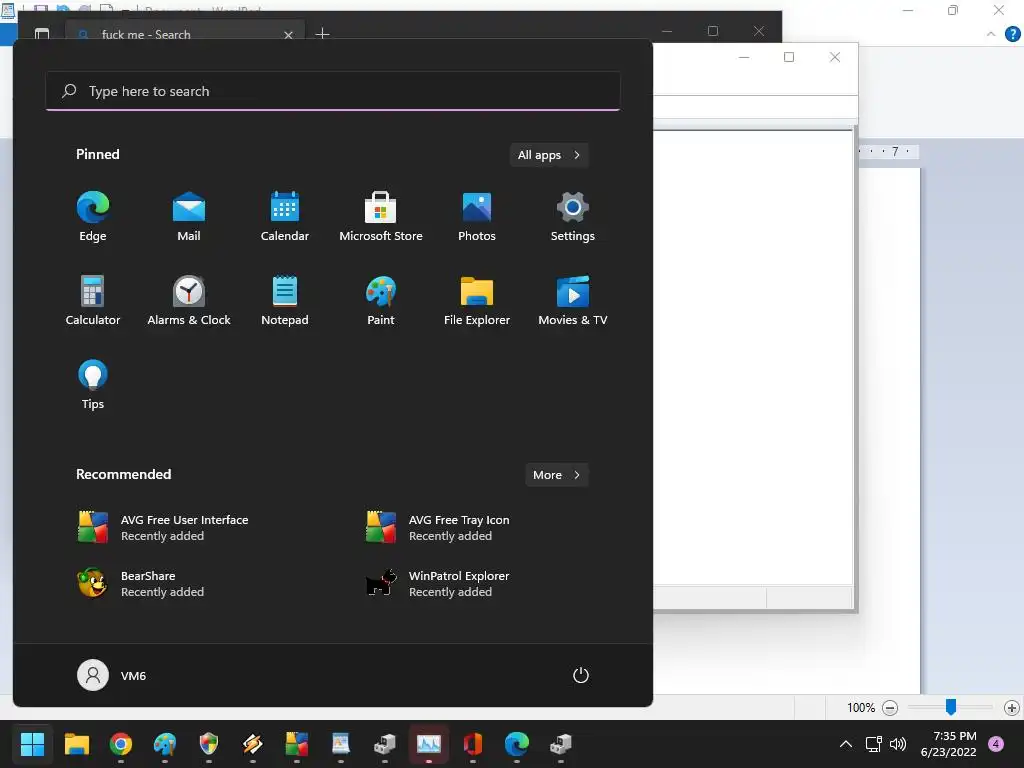Open the Mail app

coord(189,217)
